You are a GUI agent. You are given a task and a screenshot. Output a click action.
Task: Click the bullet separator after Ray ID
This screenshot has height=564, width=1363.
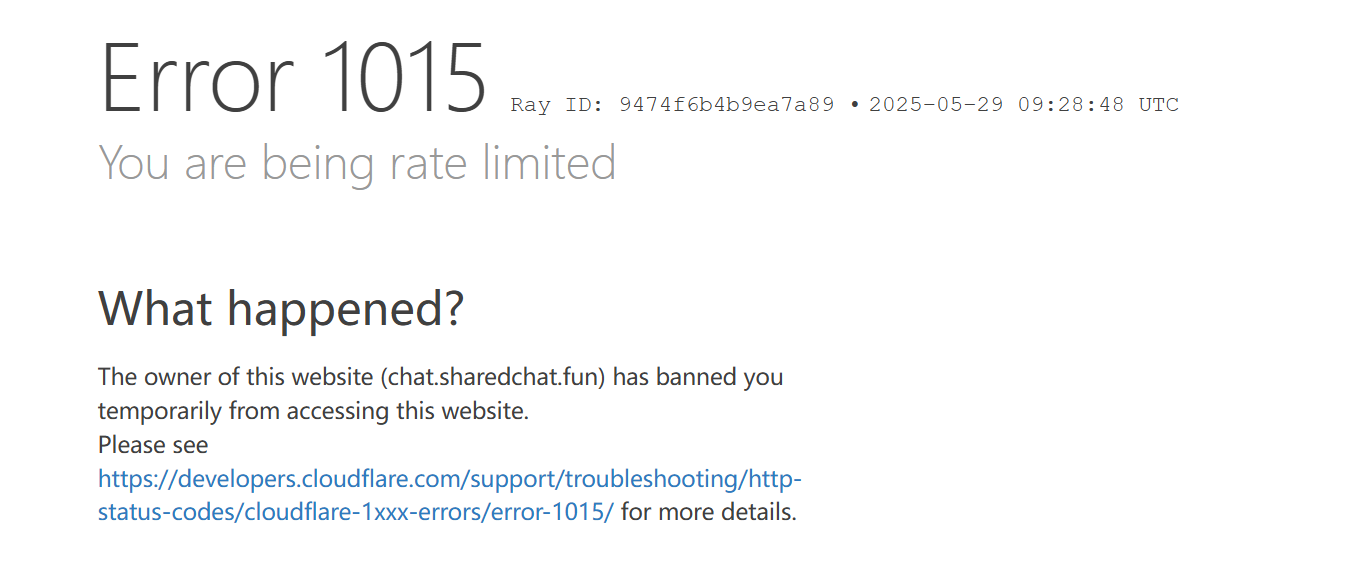coord(854,105)
